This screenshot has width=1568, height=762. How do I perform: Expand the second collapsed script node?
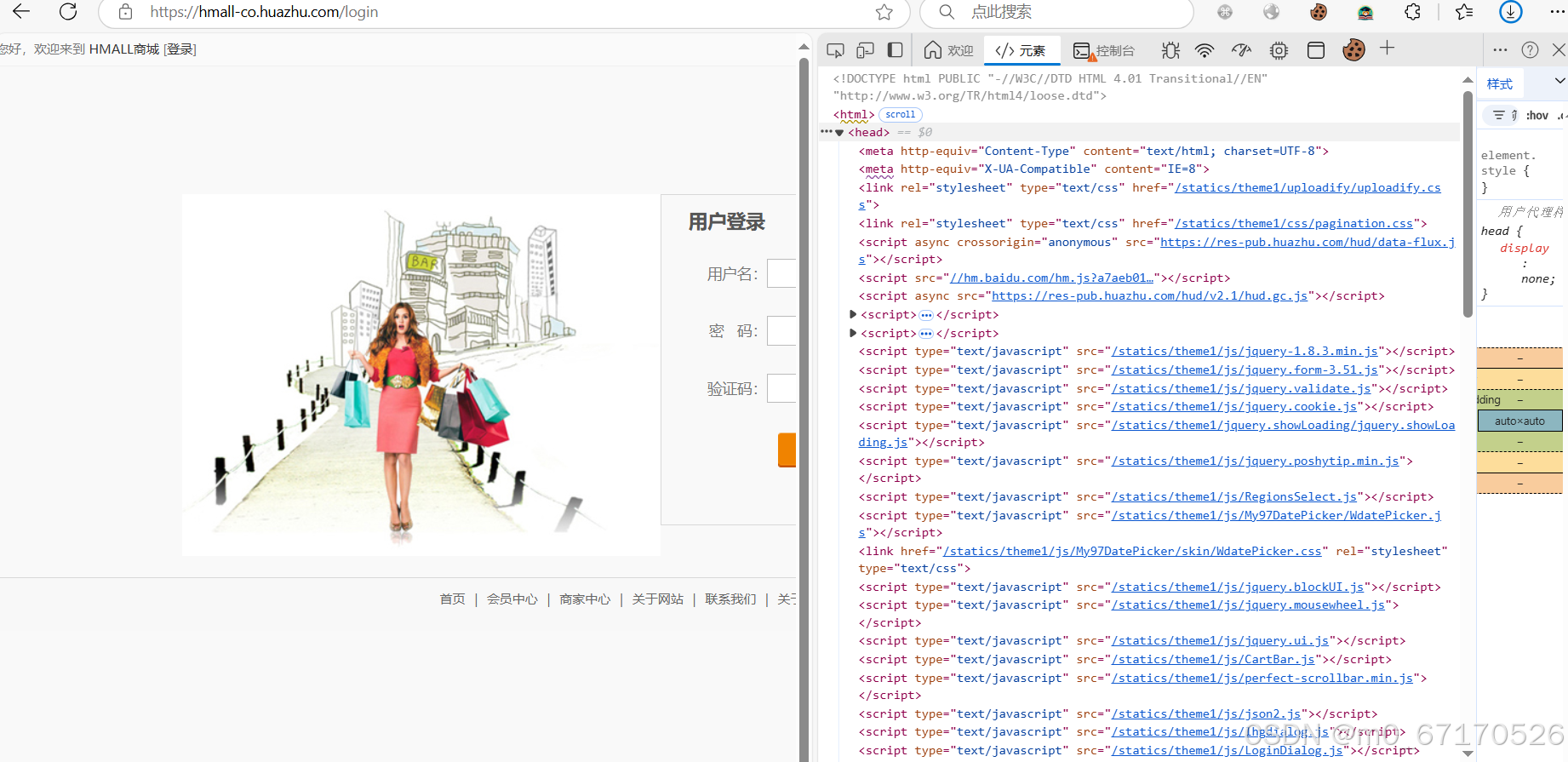coord(853,333)
